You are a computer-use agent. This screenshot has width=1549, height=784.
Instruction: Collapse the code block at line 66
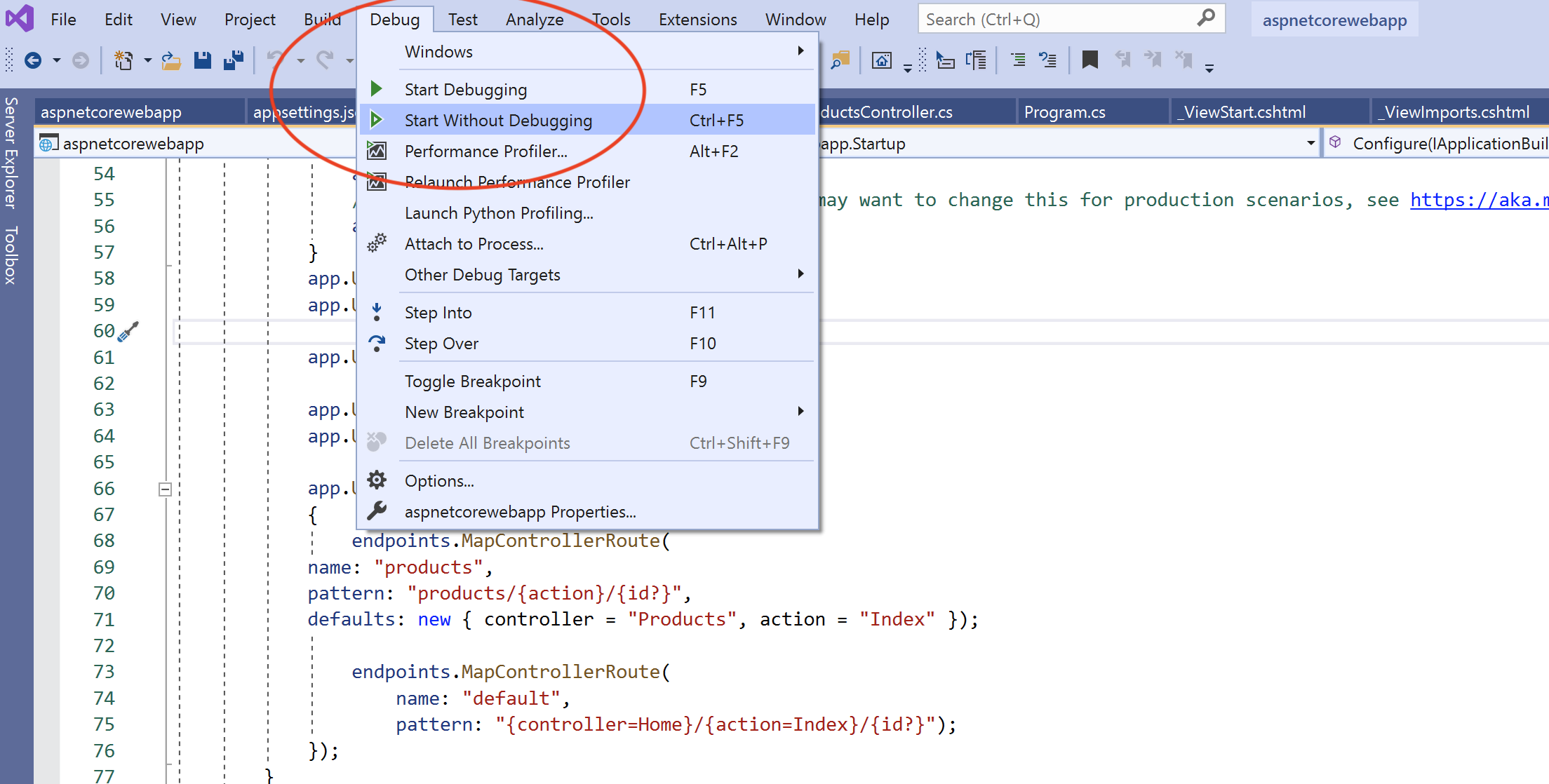[165, 489]
